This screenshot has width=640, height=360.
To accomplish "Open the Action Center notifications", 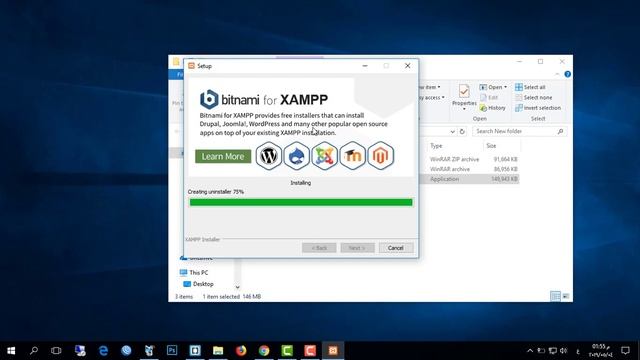I will tap(625, 351).
